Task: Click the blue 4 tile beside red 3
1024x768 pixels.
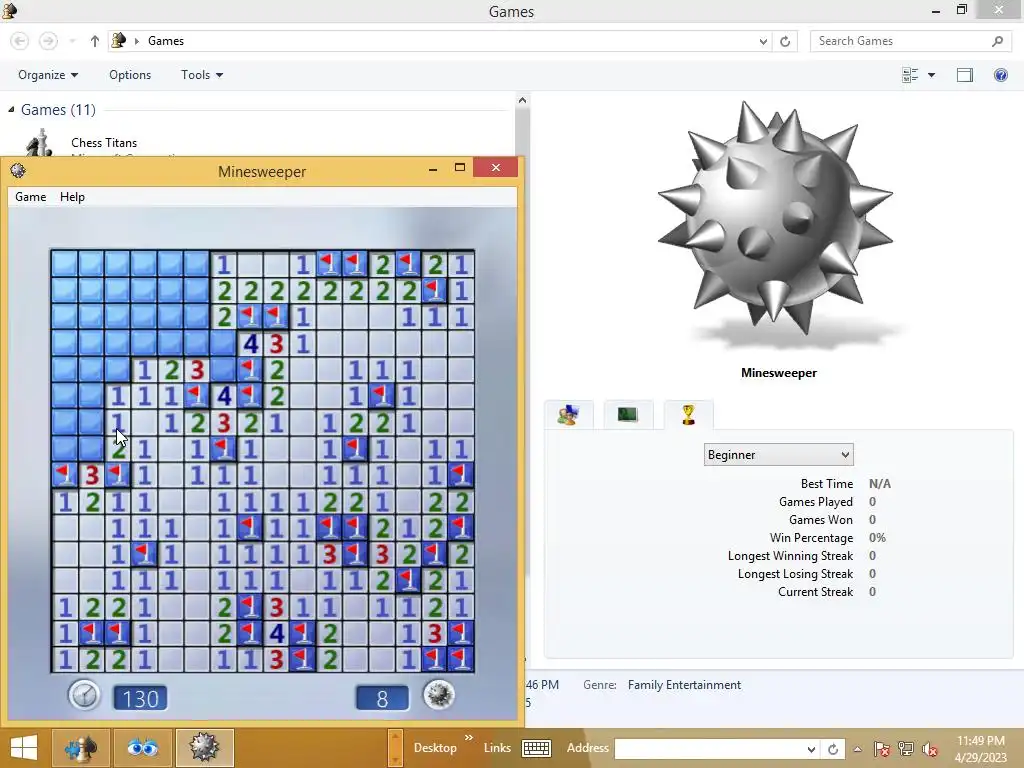Action: click(x=251, y=343)
